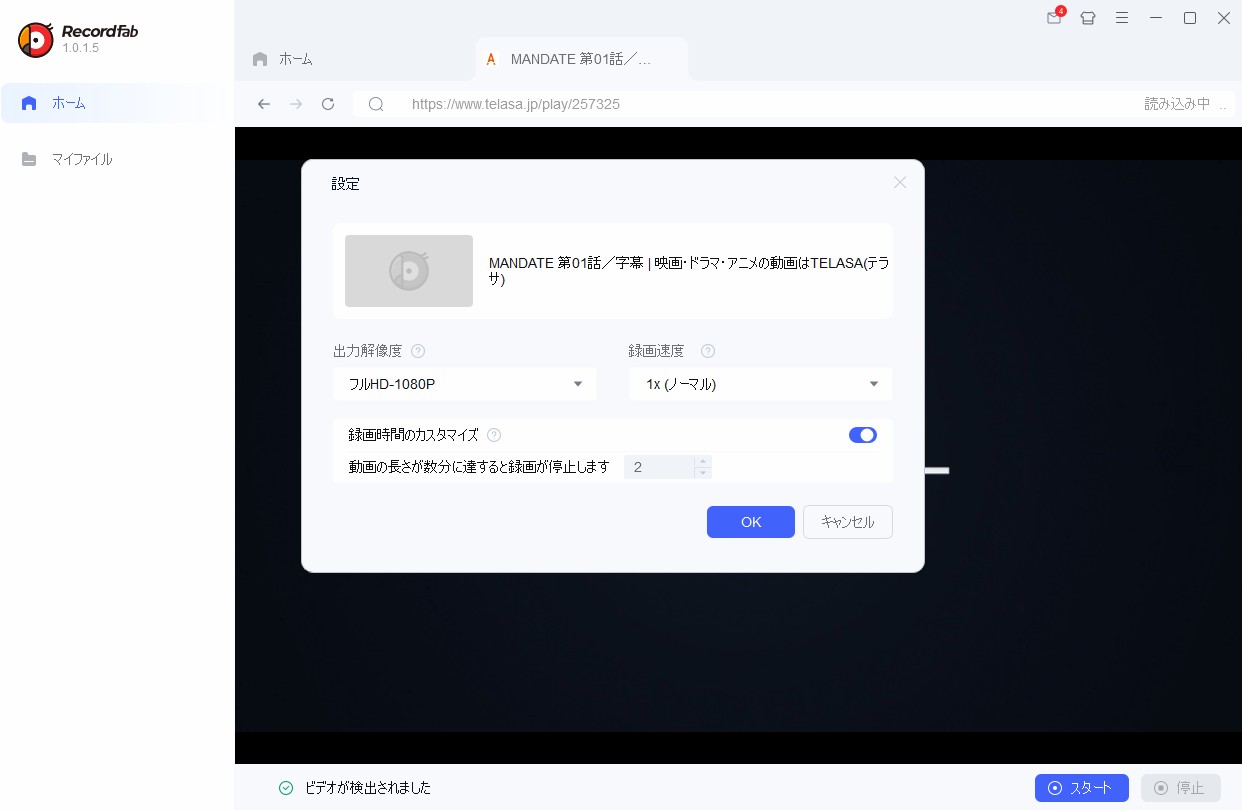
Task: Close the 設定 dialog with X
Action: coord(900,182)
